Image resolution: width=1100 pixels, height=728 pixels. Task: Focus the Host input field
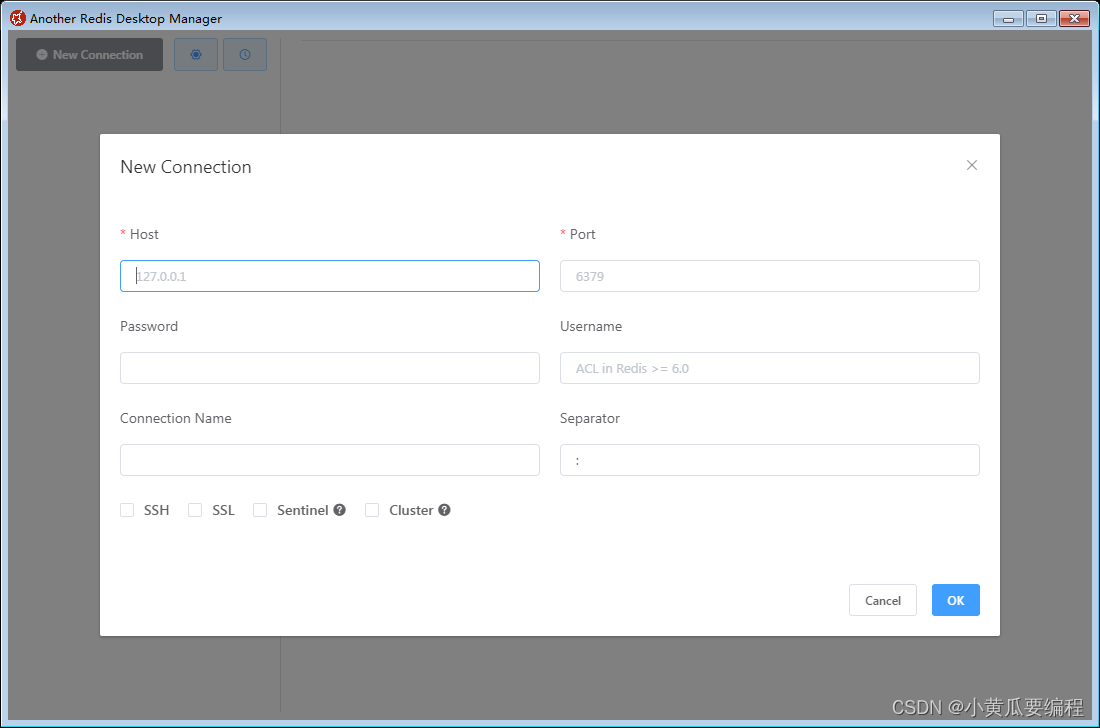coord(330,276)
